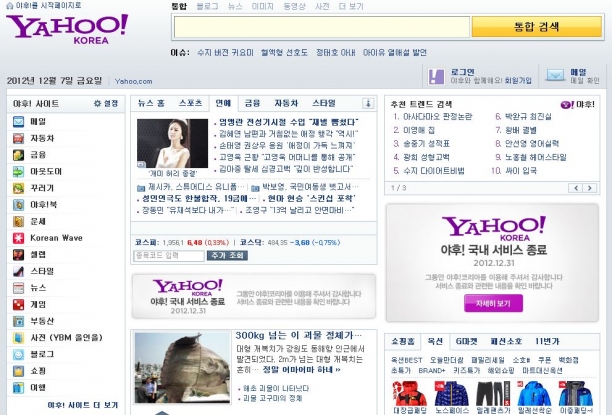
Task: Click the actress photo thumbnail in 연예 news
Action: (173, 144)
